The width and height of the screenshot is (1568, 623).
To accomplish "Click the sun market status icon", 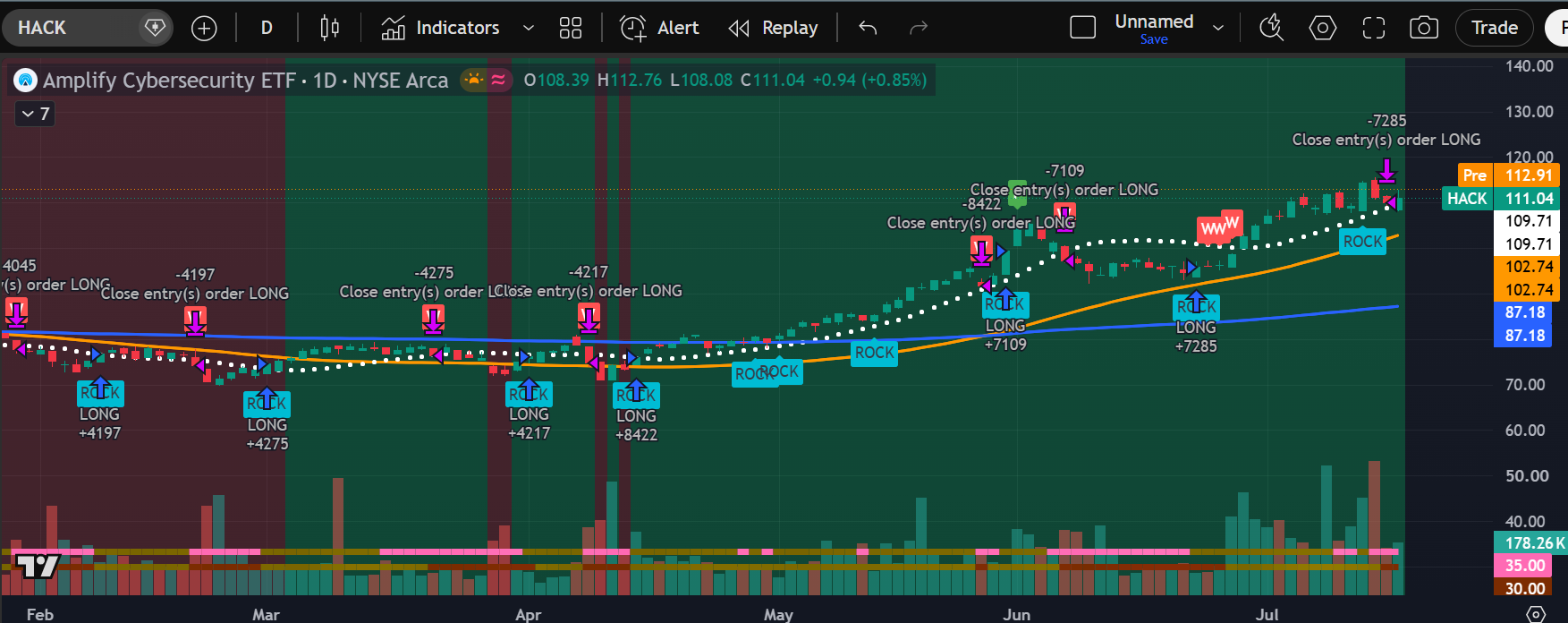I will pos(474,80).
